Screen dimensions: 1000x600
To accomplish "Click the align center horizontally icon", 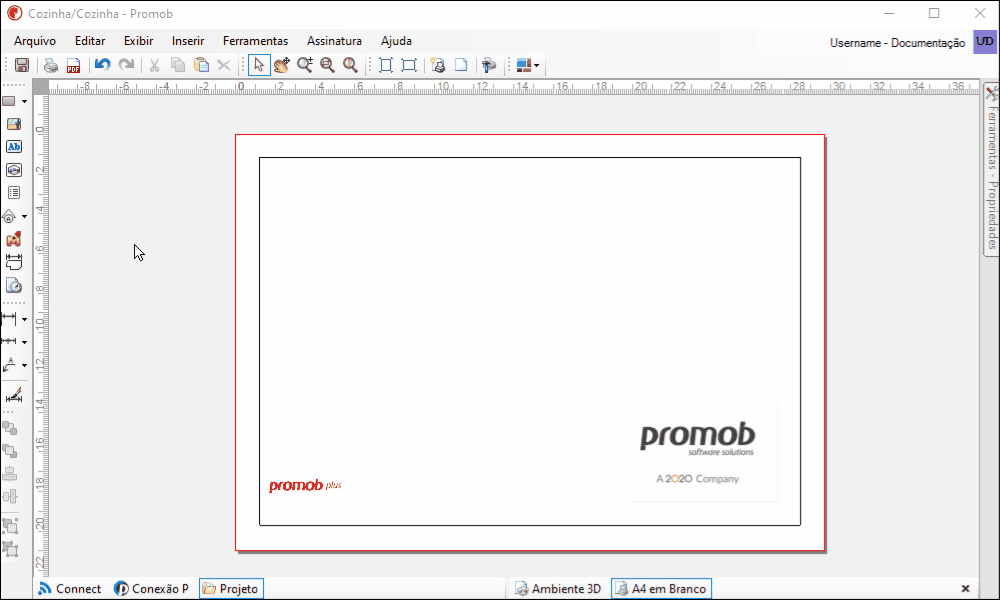I will click(10, 474).
